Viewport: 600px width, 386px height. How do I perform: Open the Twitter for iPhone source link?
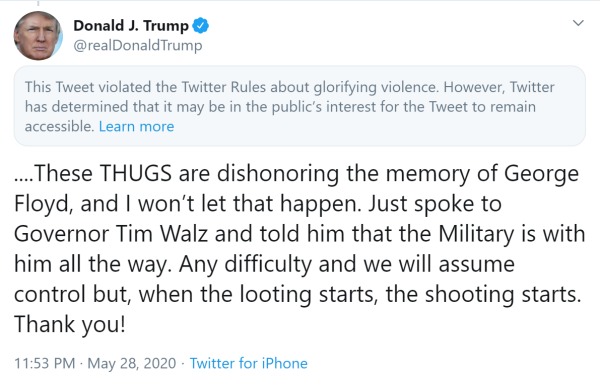(x=248, y=363)
